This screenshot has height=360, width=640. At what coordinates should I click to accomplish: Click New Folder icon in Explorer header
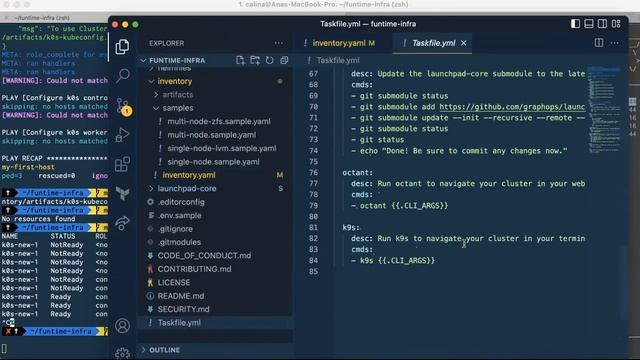point(255,60)
